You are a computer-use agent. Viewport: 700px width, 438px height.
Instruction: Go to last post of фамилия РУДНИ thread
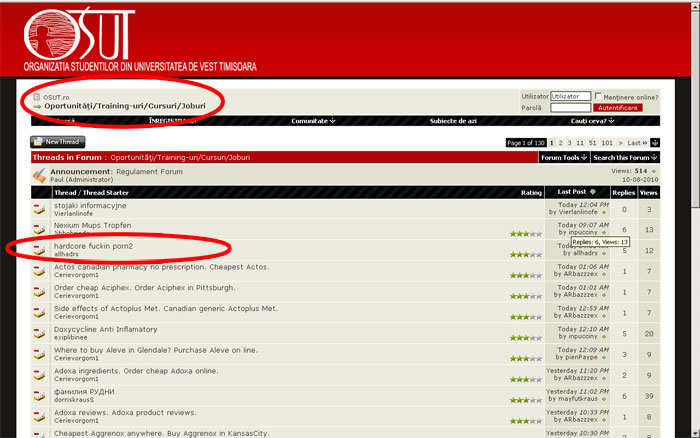coord(604,399)
